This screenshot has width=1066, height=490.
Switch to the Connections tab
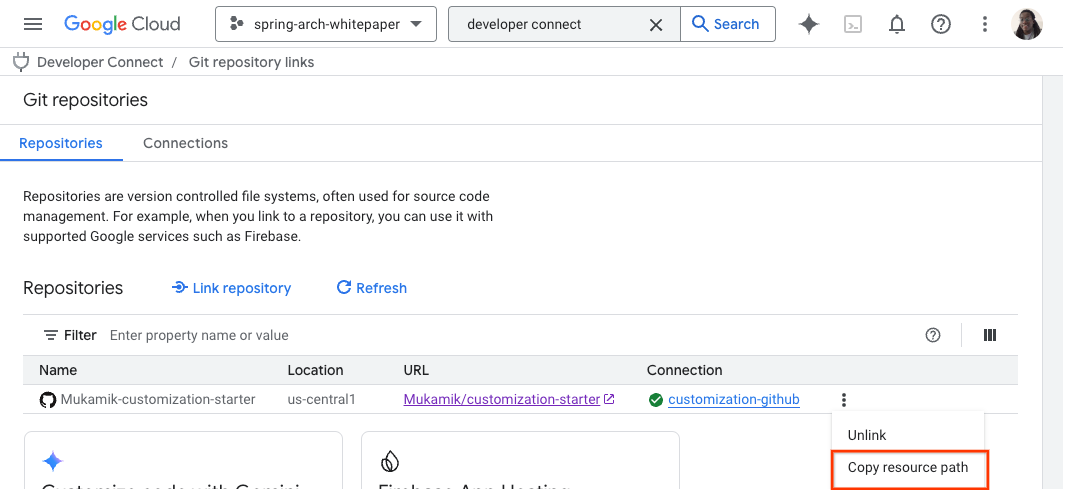[185, 143]
